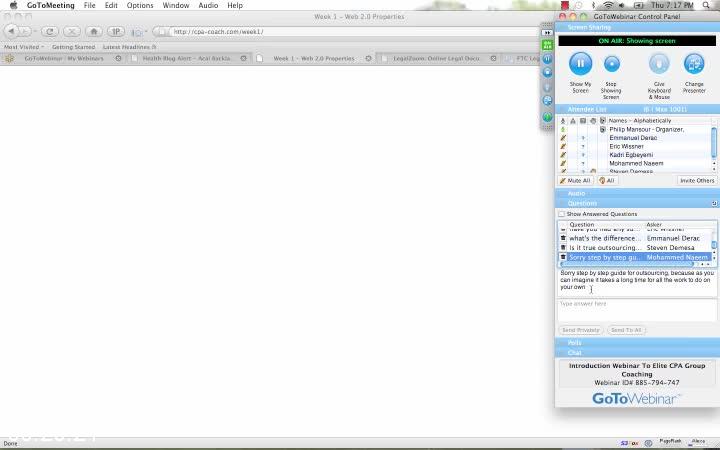Click the Wi-Fi icon in the menu bar
This screenshot has width=720, height=450.
click(x=608, y=6)
